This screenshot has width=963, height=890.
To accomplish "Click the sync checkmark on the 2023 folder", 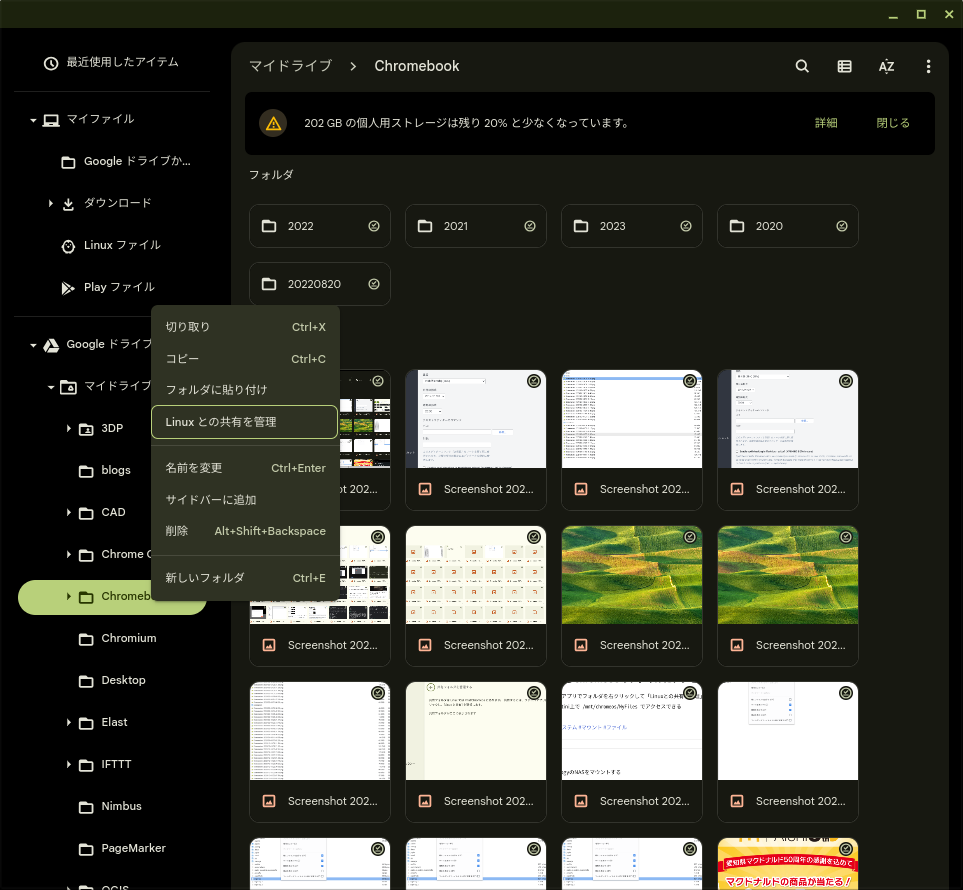I will click(x=685, y=226).
